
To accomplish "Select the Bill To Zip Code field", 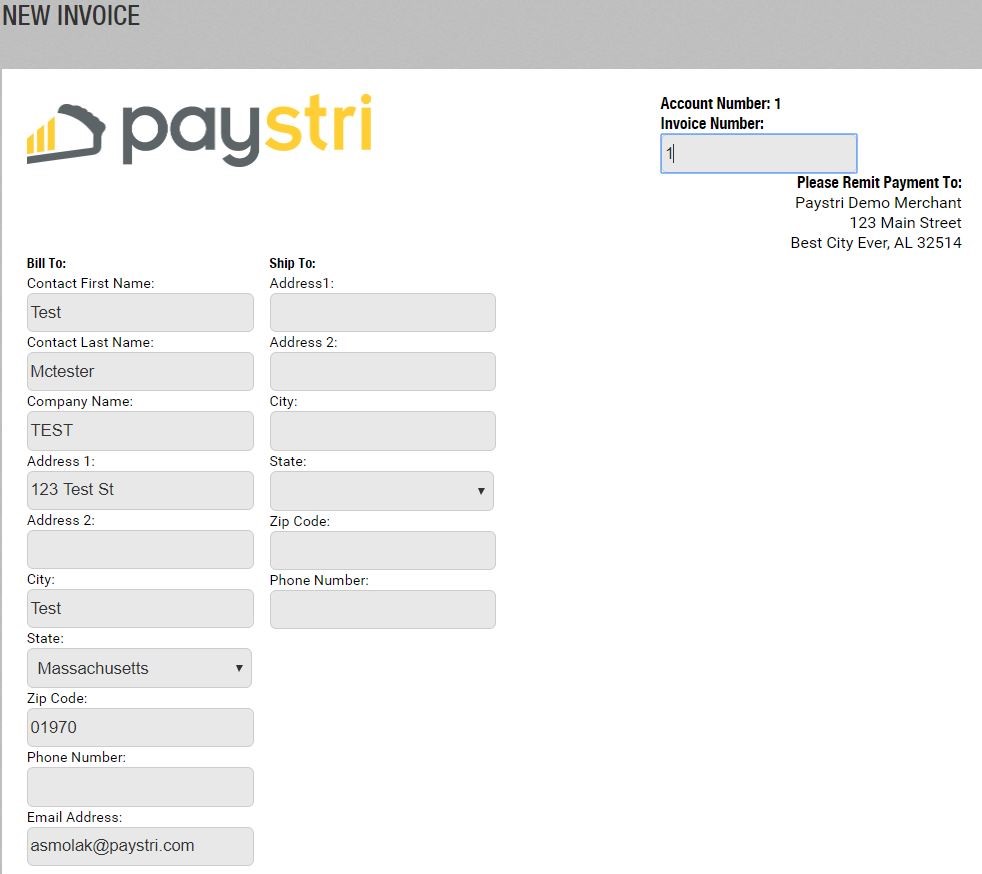I will 139,727.
